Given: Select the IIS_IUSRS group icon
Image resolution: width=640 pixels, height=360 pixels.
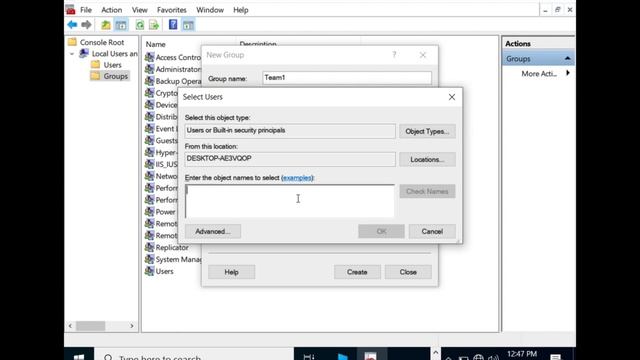Looking at the screenshot, I should [149, 164].
